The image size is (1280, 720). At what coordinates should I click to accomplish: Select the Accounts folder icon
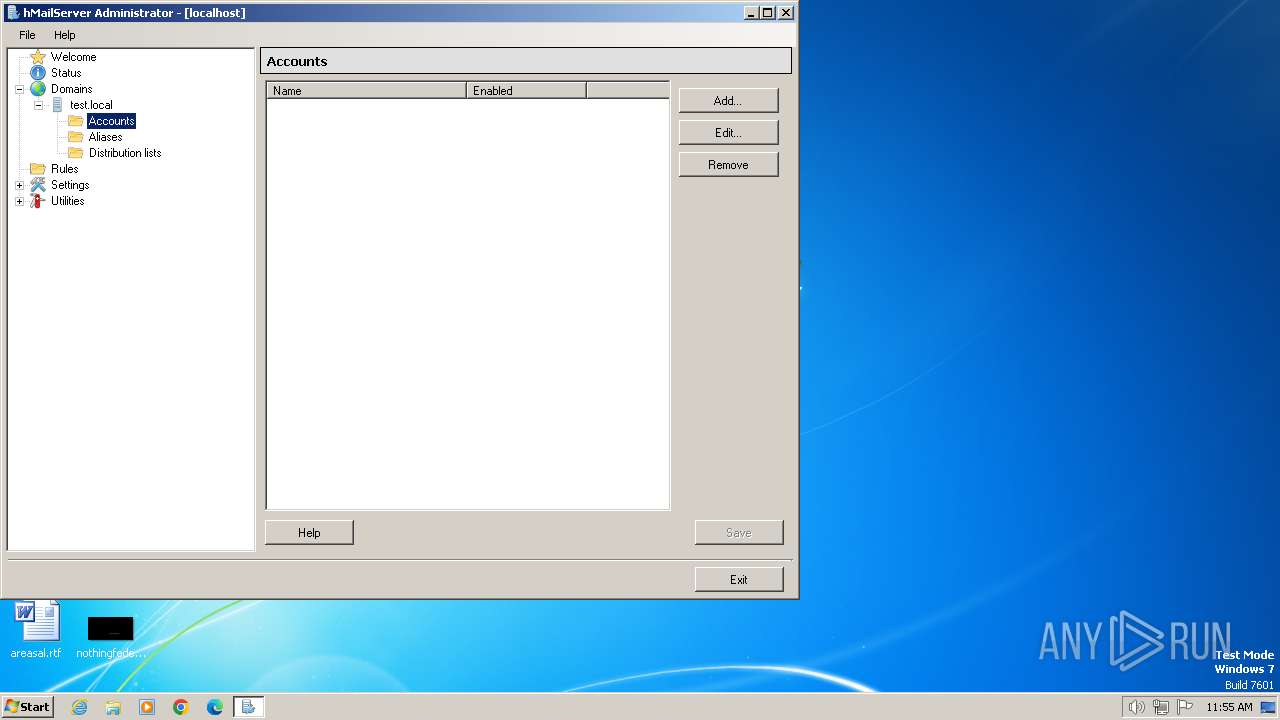tap(76, 121)
